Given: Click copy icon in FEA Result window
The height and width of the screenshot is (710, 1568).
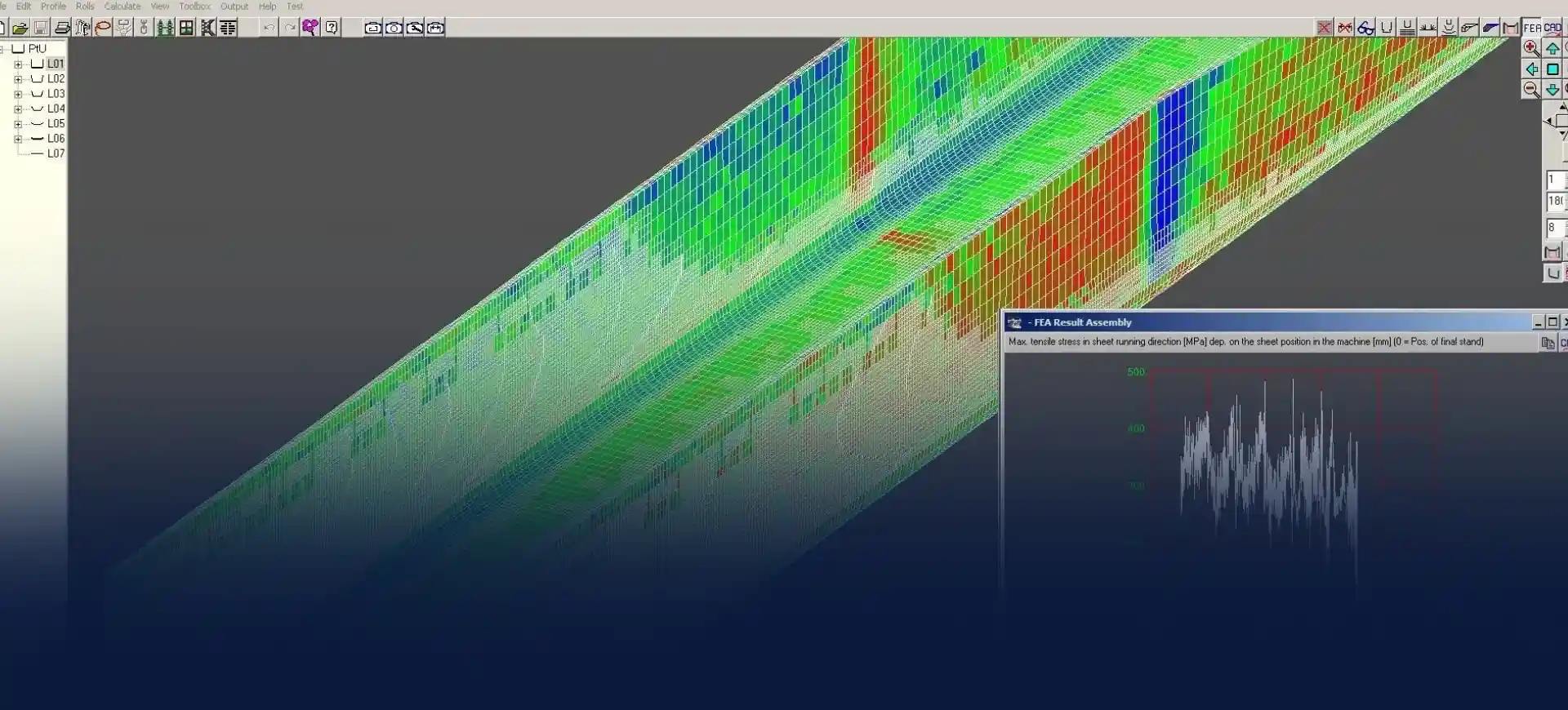Looking at the screenshot, I should [1547, 343].
